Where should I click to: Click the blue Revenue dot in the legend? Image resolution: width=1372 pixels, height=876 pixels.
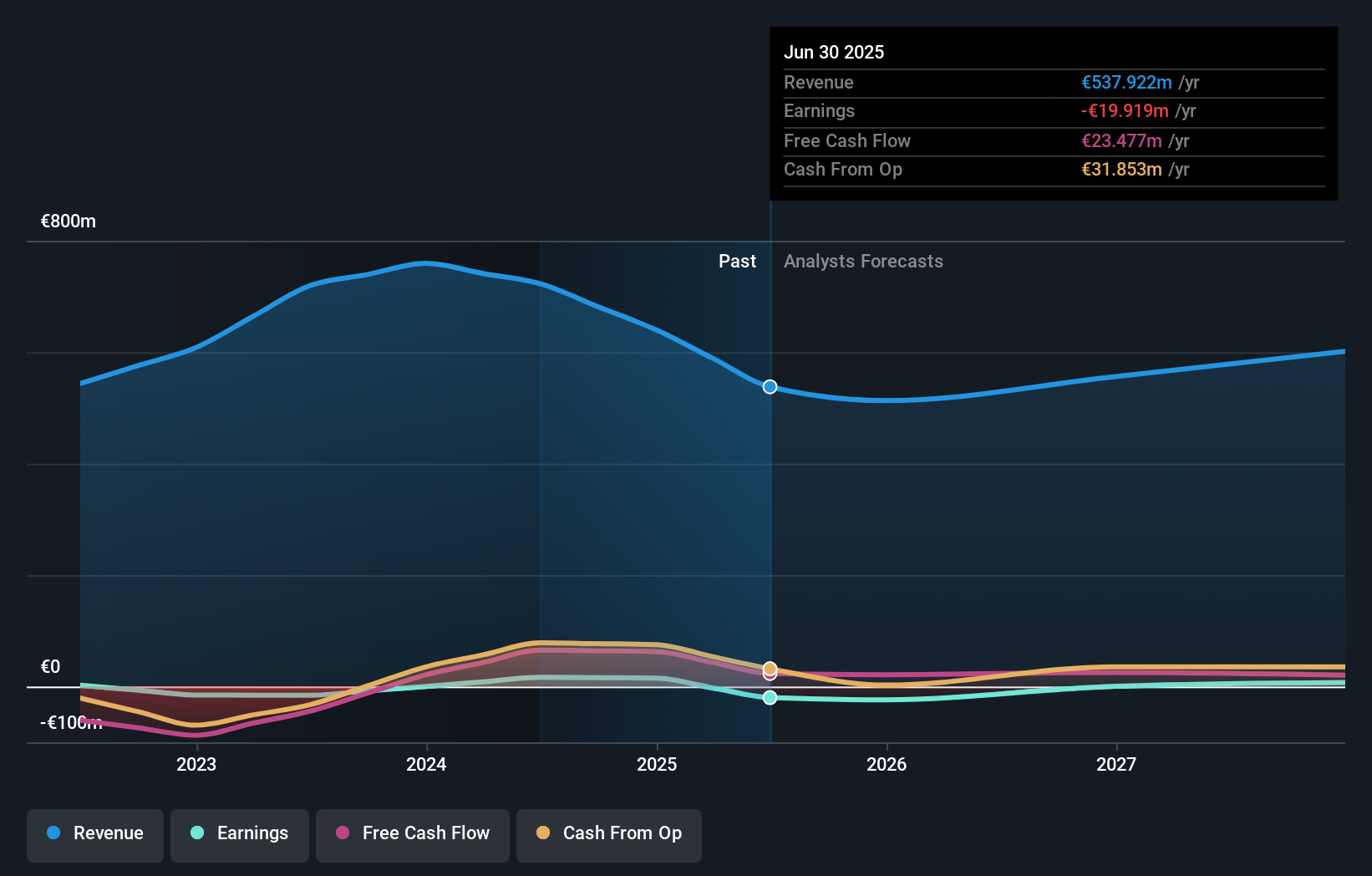(53, 833)
